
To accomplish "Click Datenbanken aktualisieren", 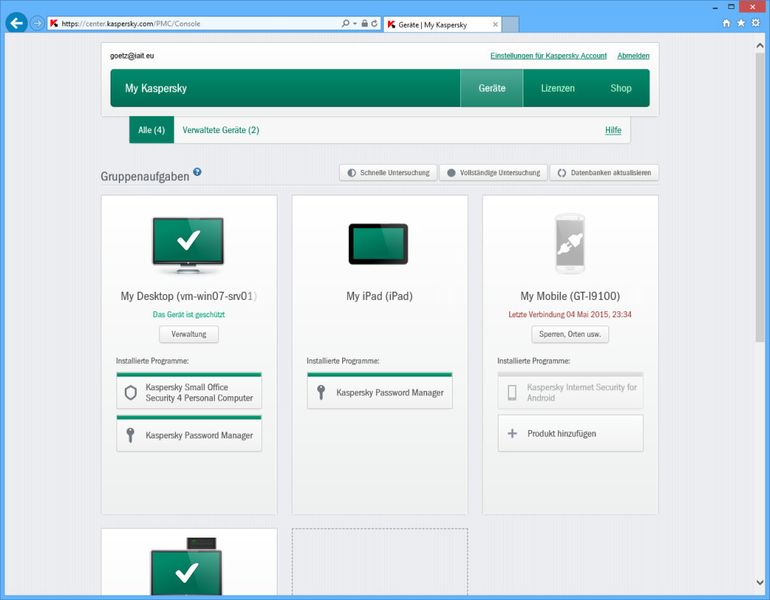I will click(x=604, y=172).
